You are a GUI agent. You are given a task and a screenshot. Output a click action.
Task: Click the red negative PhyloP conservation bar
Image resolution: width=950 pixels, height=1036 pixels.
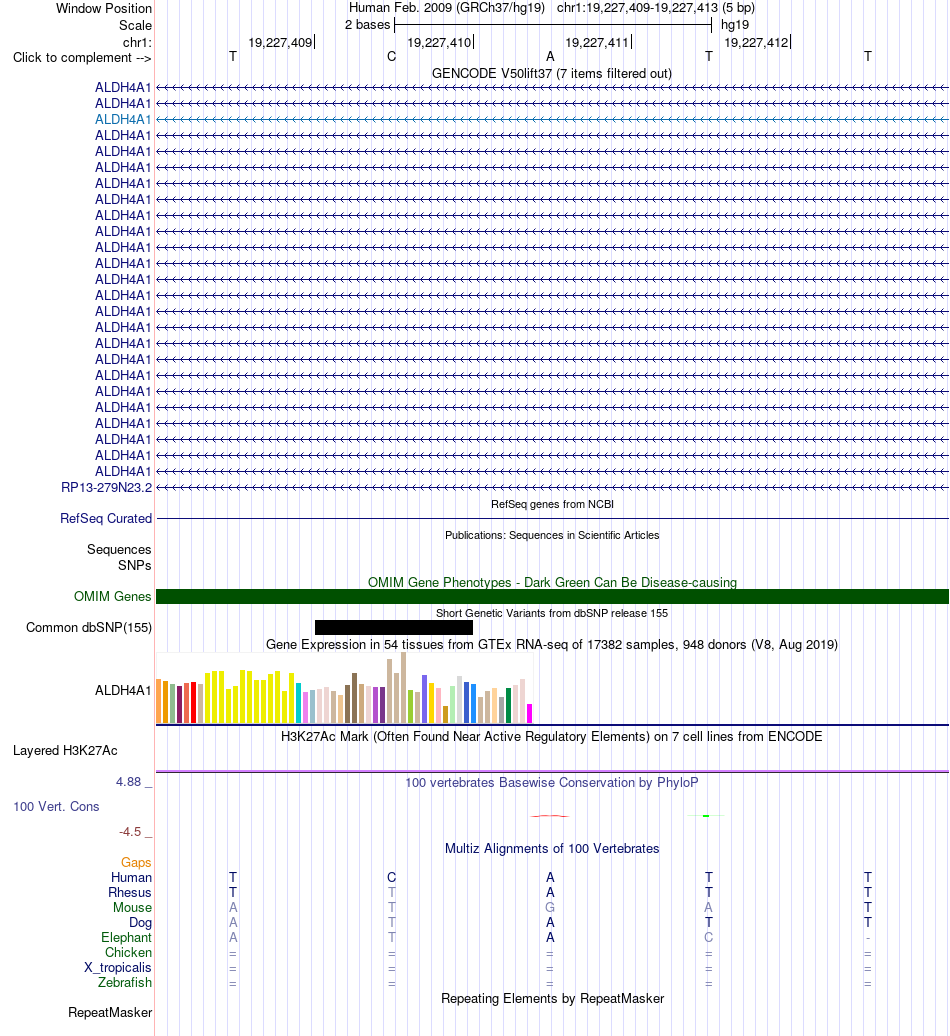[x=550, y=816]
